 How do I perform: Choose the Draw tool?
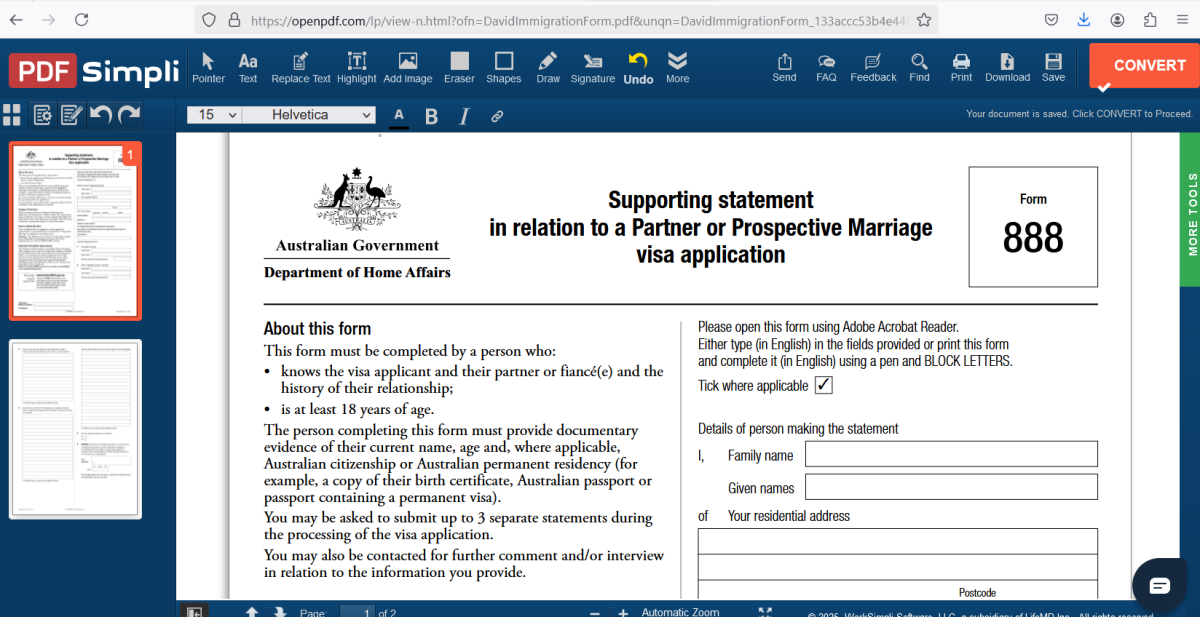(x=547, y=67)
